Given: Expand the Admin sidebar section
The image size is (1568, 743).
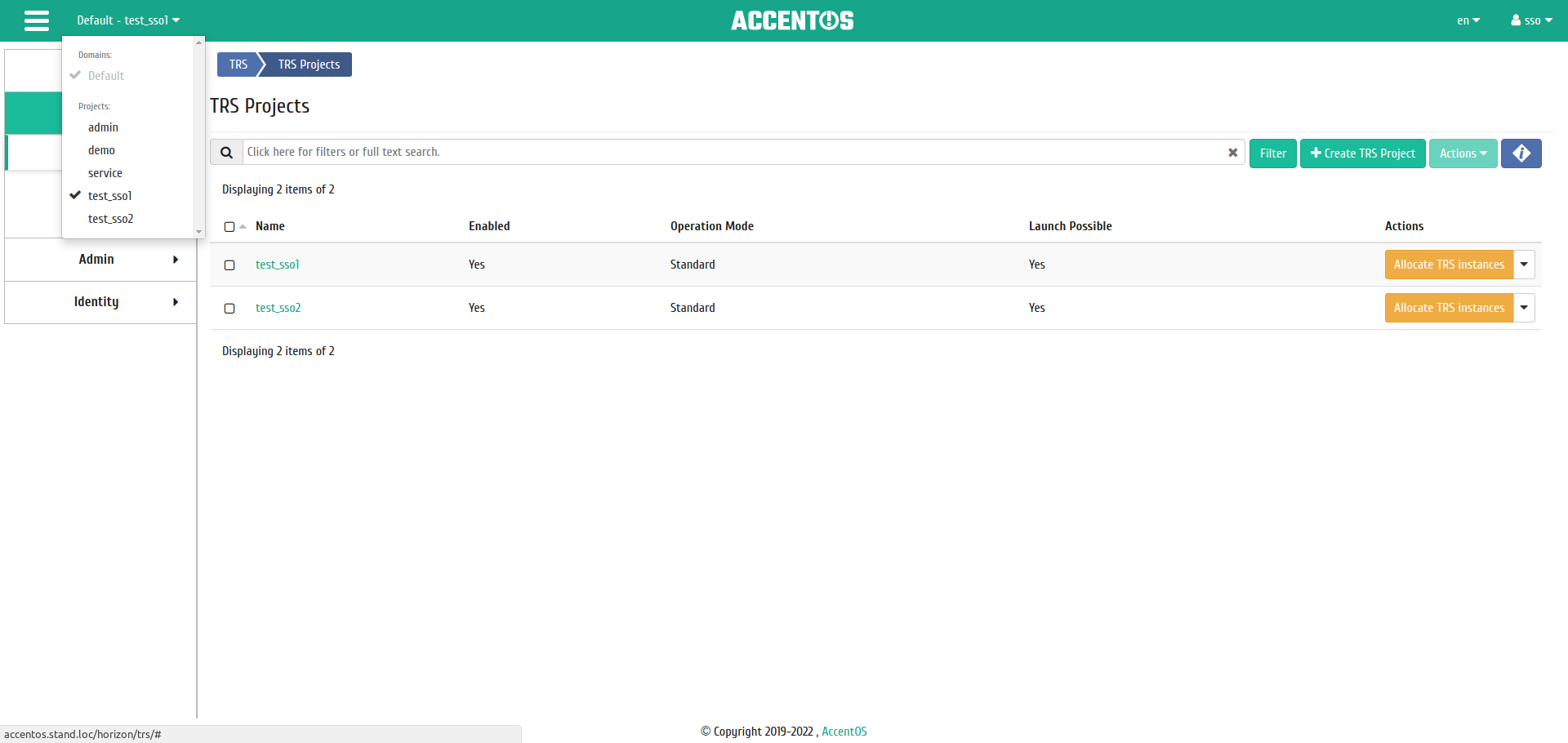Looking at the screenshot, I should (x=100, y=260).
